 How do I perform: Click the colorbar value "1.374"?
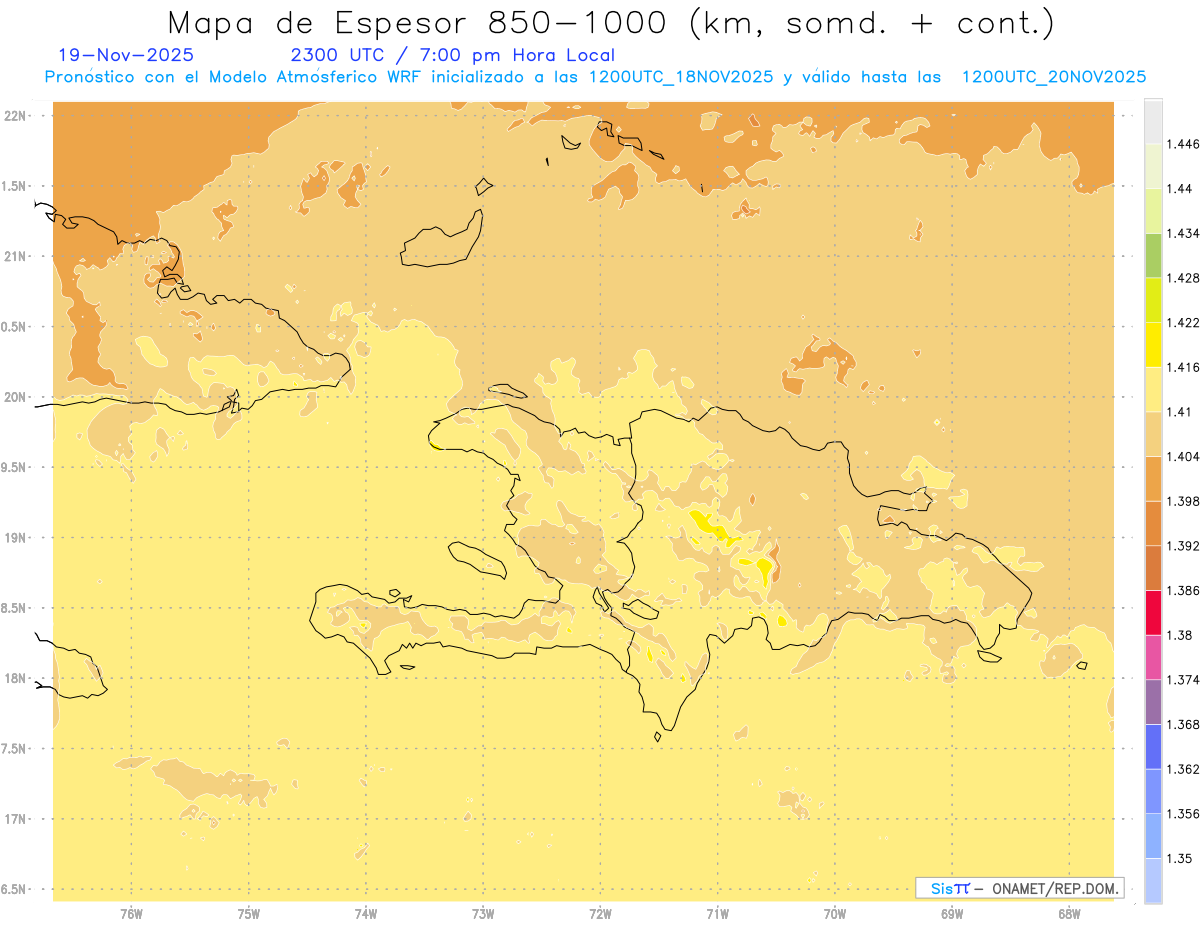[x=1183, y=680]
